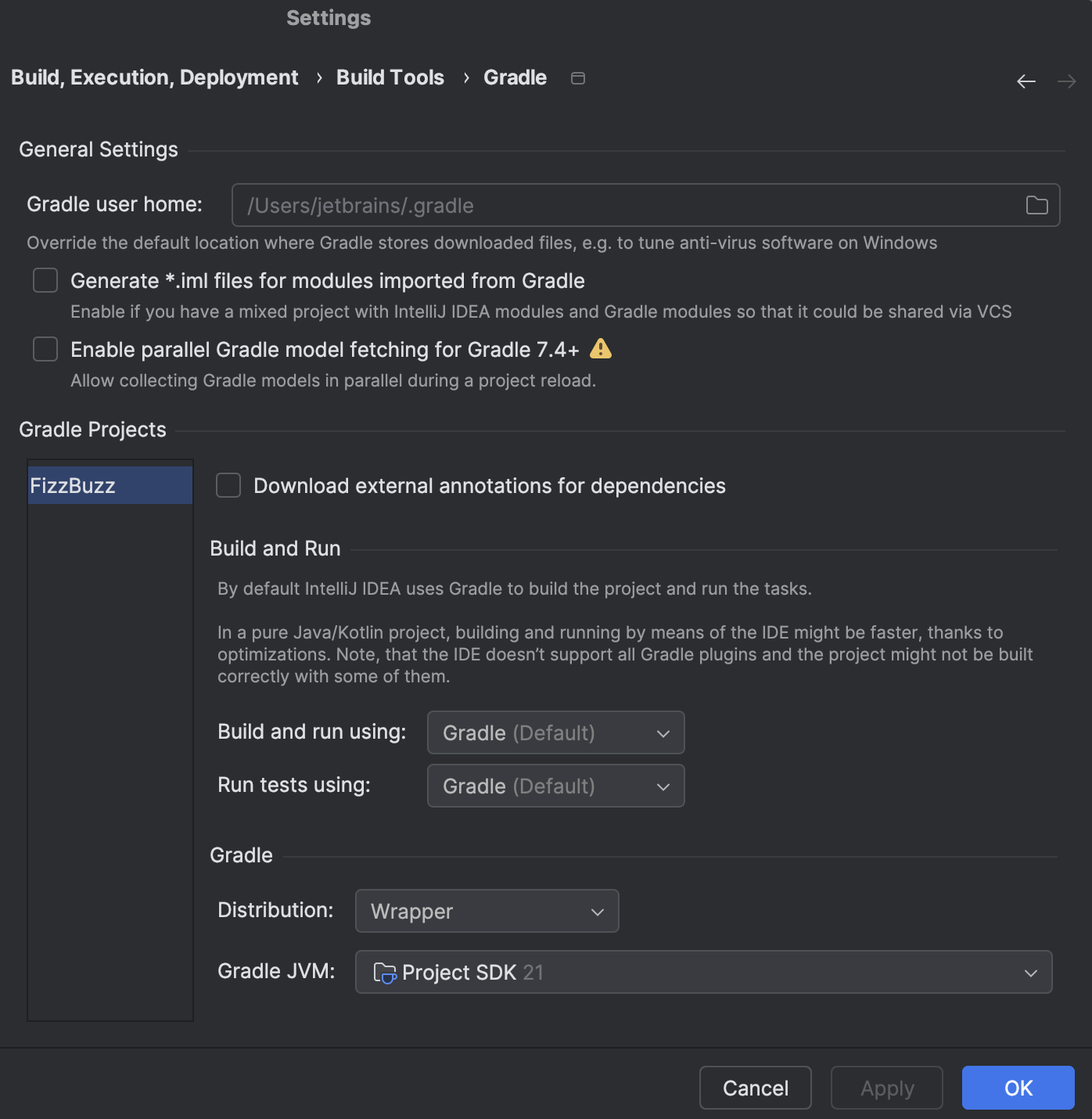
Task: Change the Distribution from Wrapper
Action: pyautogui.click(x=486, y=911)
